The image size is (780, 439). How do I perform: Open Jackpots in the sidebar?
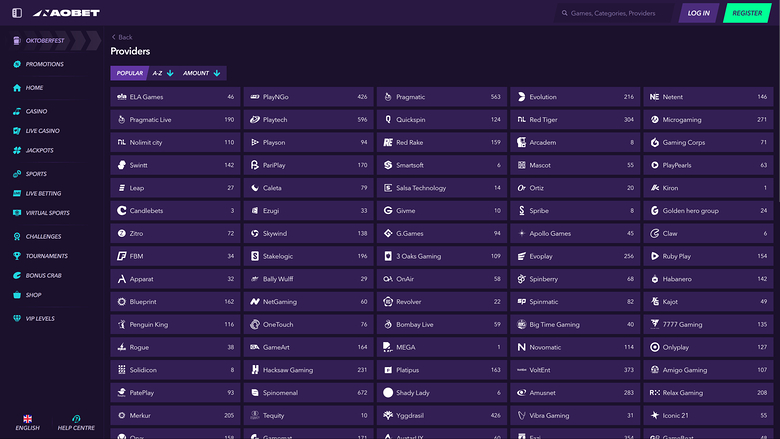tap(33, 150)
